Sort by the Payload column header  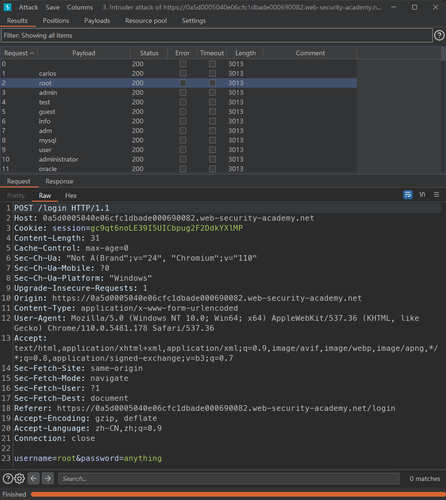point(84,53)
